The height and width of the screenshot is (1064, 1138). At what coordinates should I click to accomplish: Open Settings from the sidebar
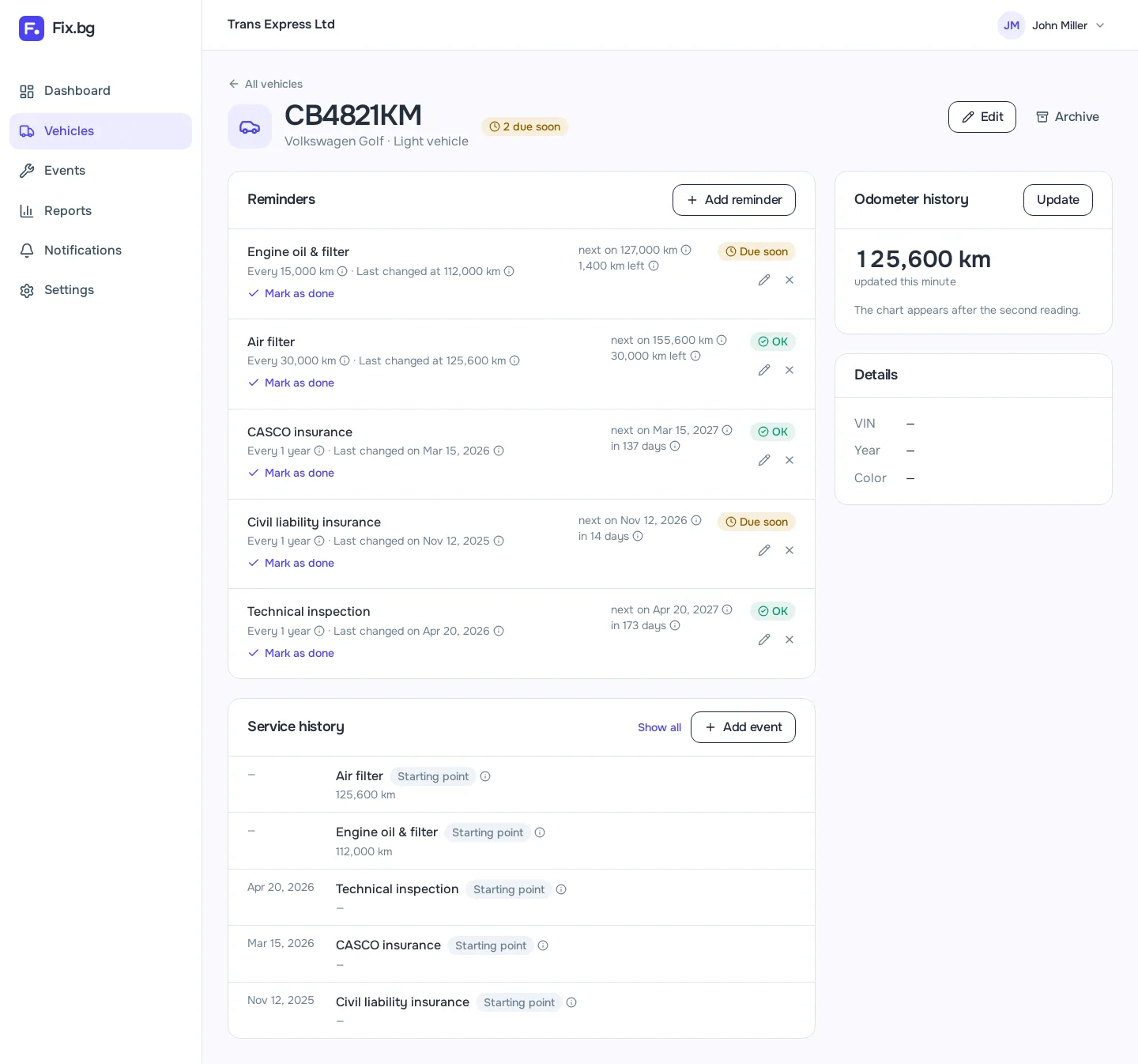(x=100, y=290)
